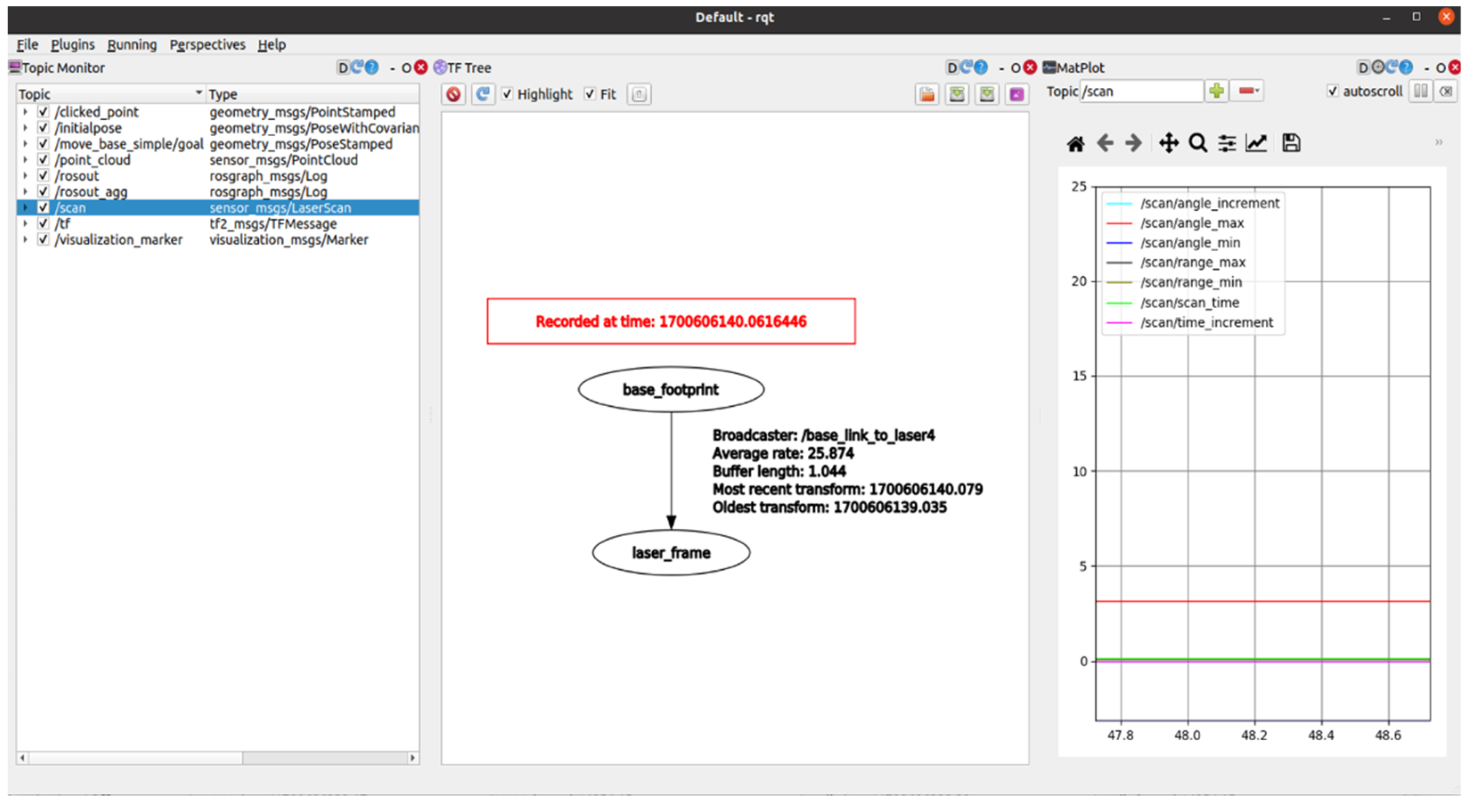Viewport: 1468px width, 812px height.
Task: Select the matplotlib Pan tool
Action: (1168, 143)
